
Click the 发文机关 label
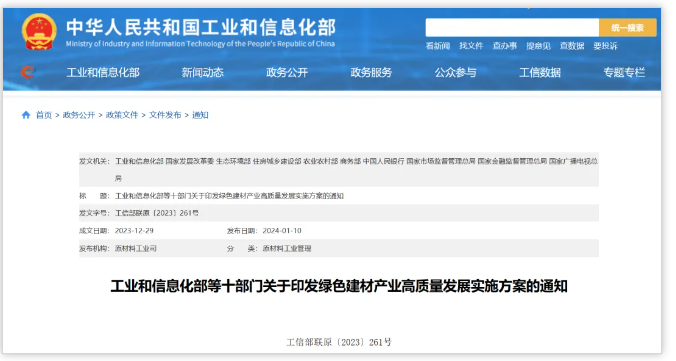pos(94,161)
